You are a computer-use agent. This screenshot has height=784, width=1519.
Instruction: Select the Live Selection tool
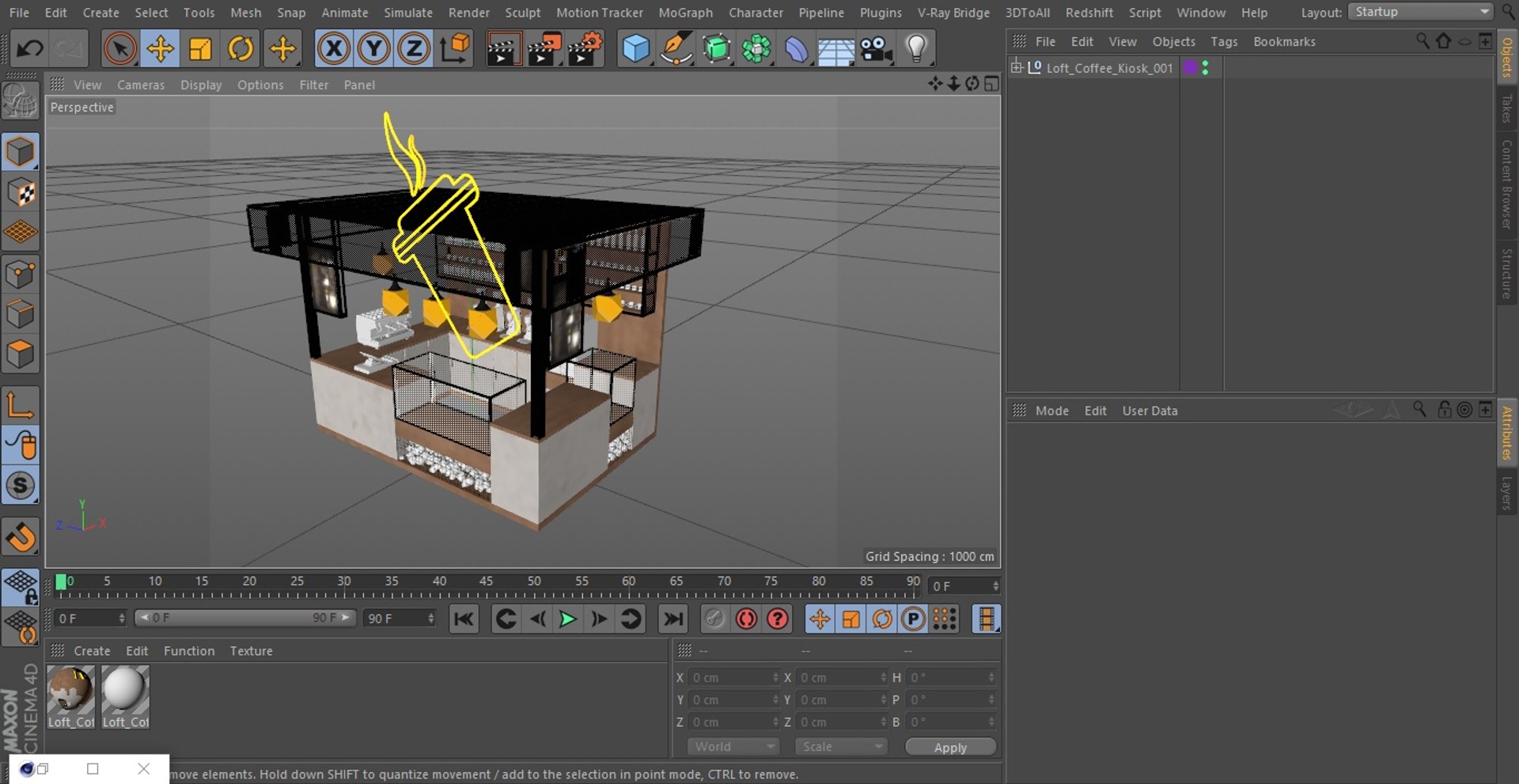(119, 49)
